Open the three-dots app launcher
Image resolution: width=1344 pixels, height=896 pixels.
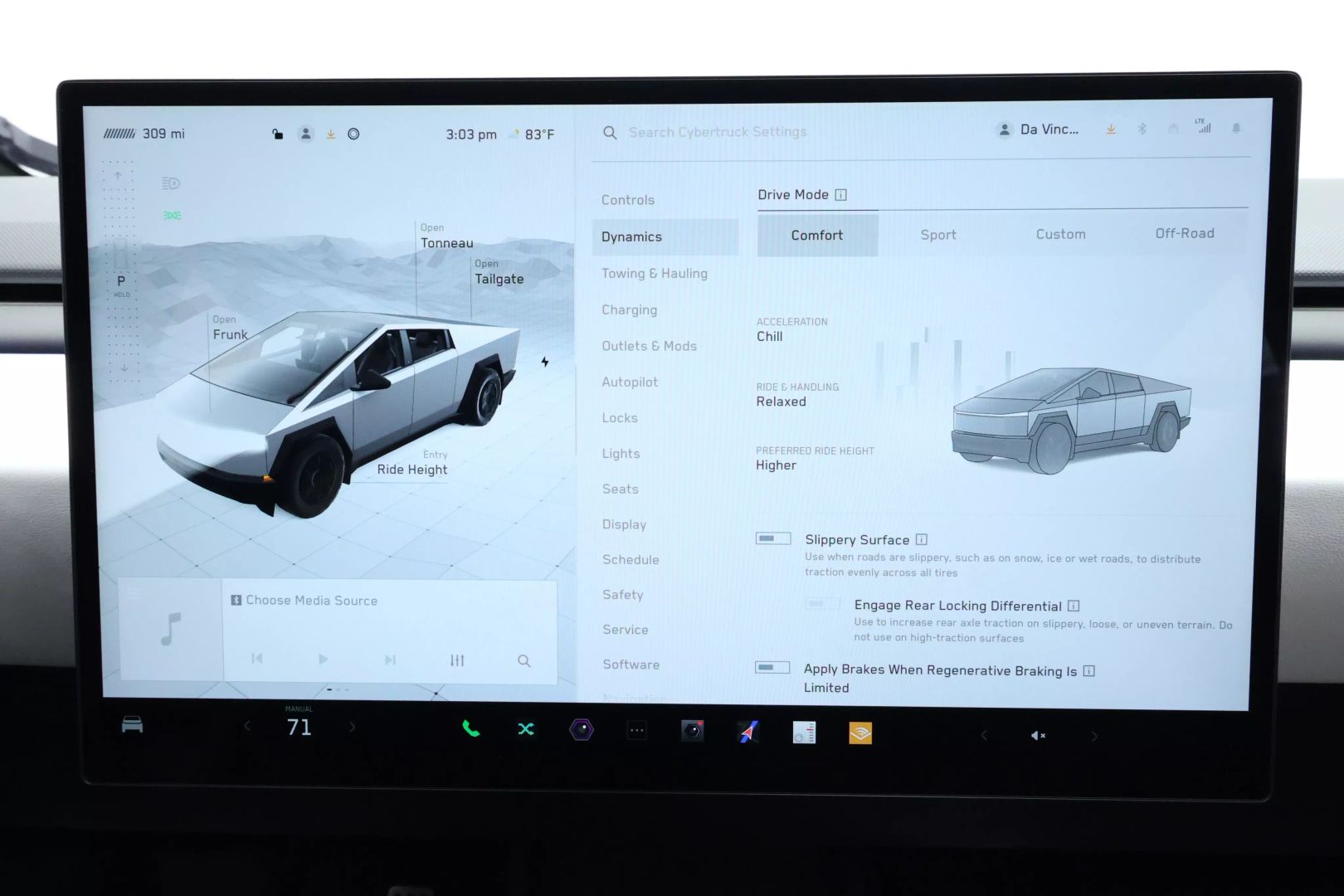637,731
